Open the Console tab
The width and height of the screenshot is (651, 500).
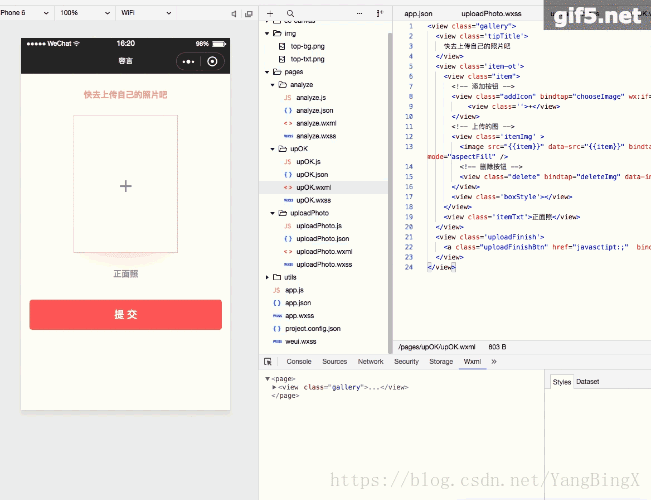click(x=299, y=362)
